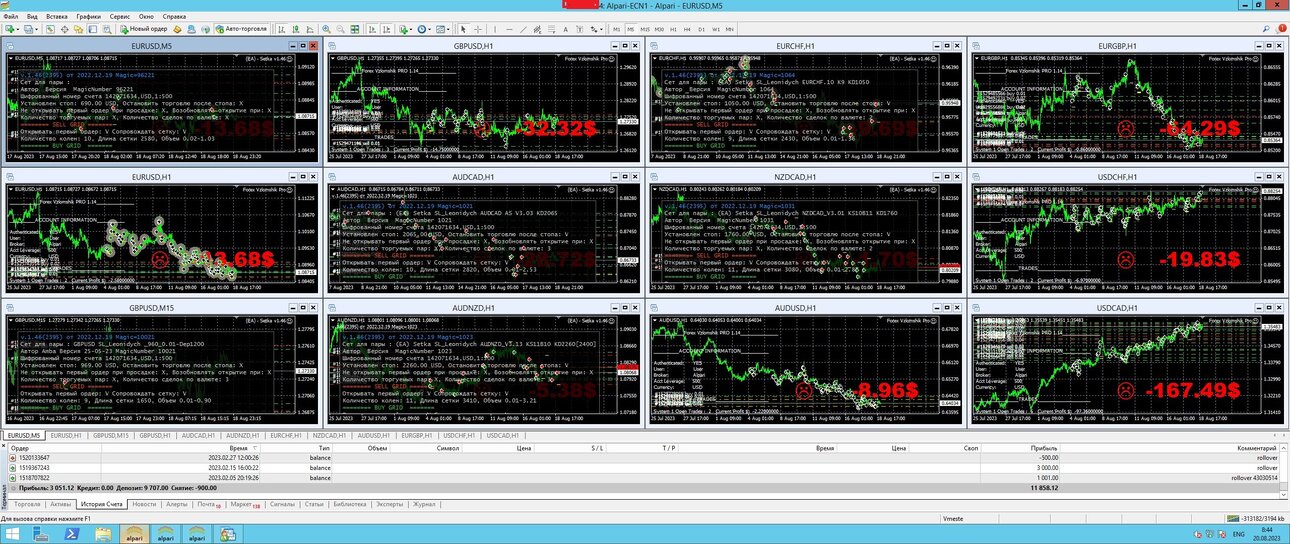The image size is (1290, 544).
Task: Switch to the EURGBP,H1 chart tab
Action: (417, 435)
